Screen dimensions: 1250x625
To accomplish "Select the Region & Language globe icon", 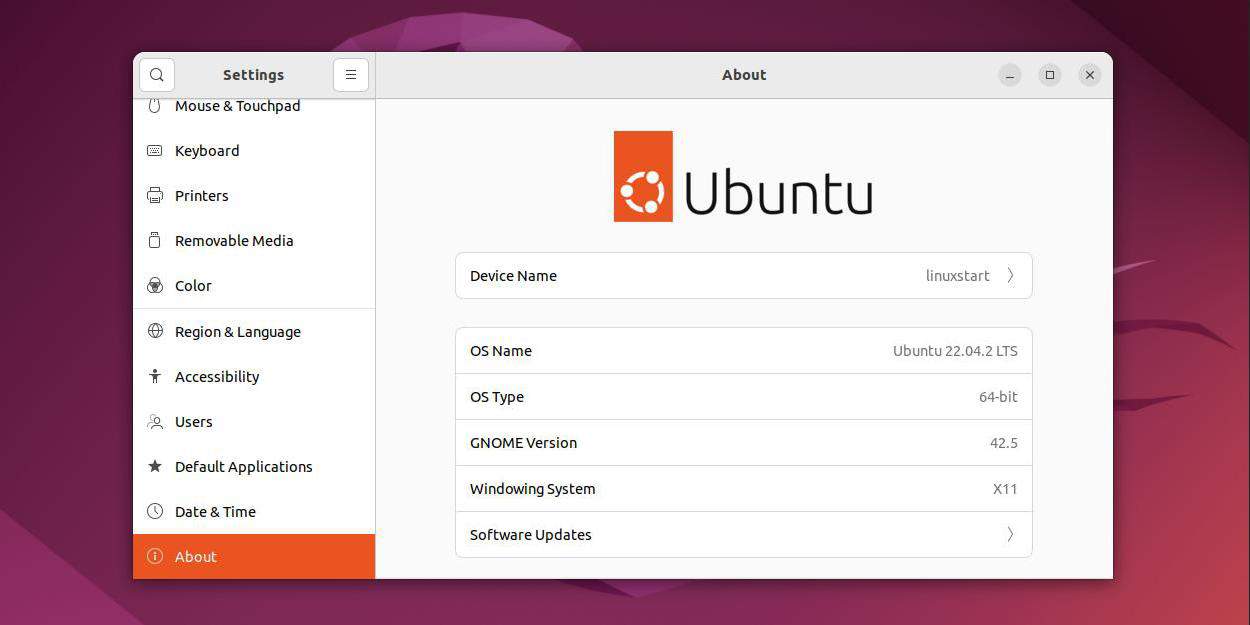I will coord(155,331).
